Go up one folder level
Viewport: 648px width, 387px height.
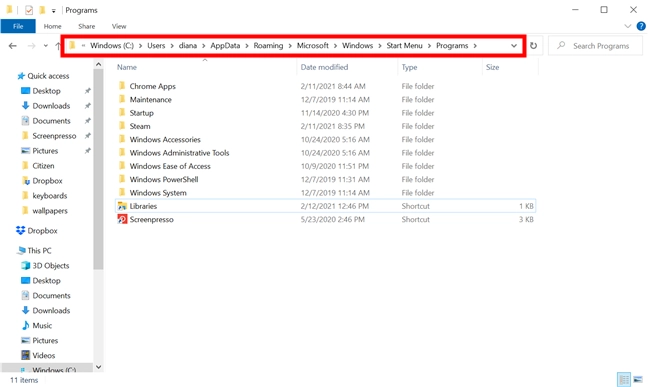pyautogui.click(x=57, y=46)
